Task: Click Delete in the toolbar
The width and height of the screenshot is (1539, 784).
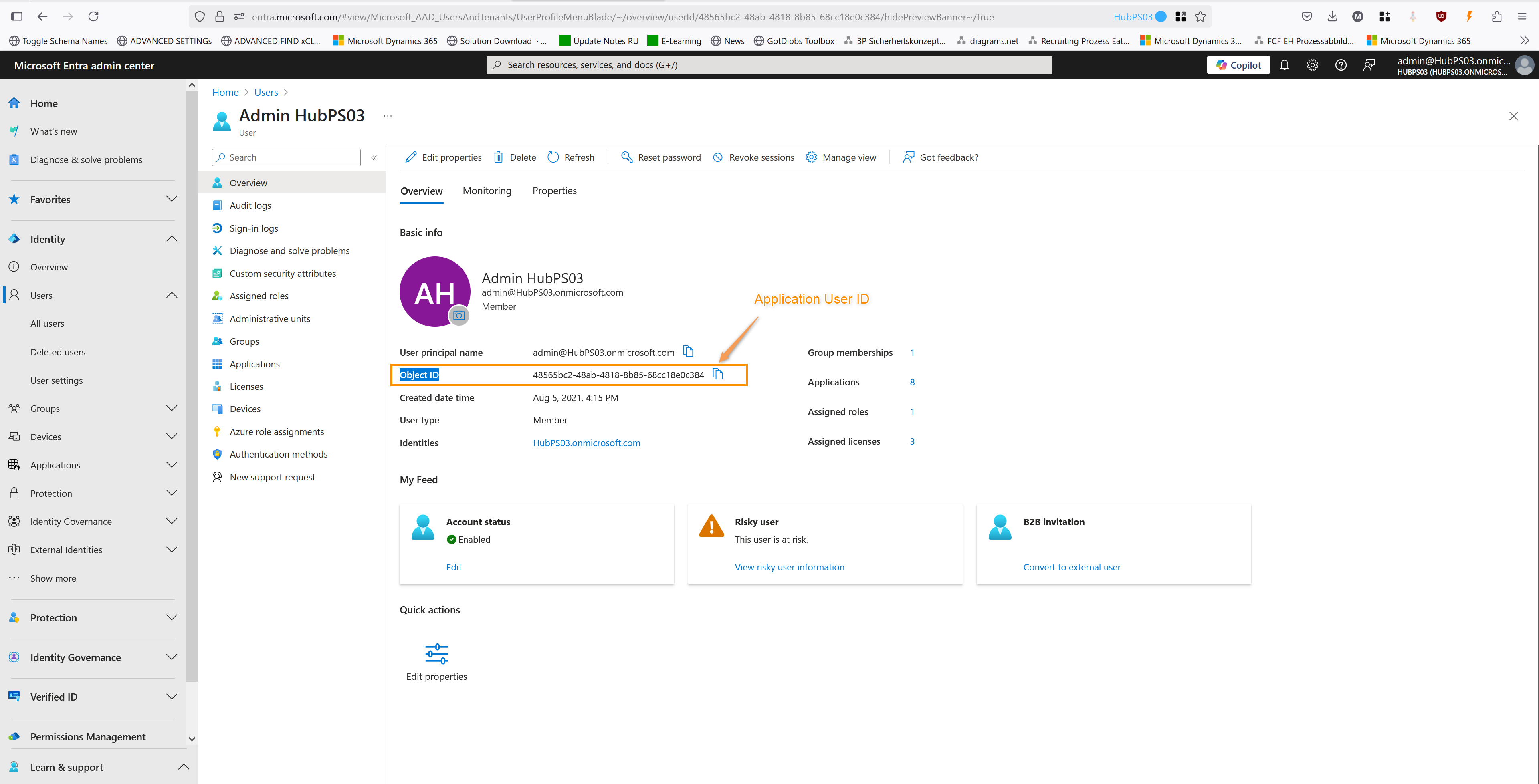Action: pyautogui.click(x=514, y=157)
